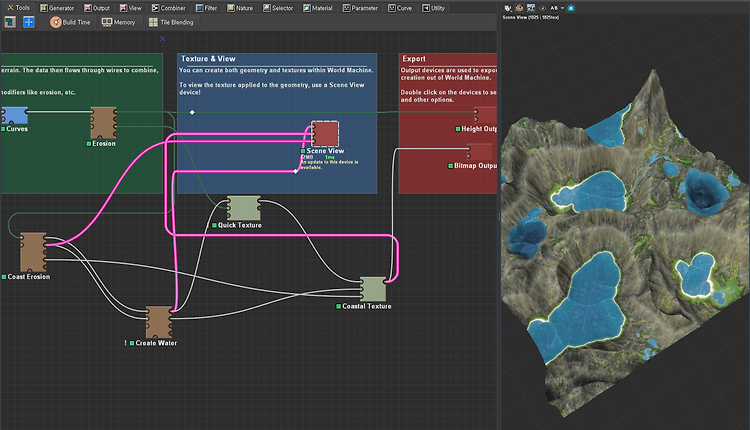
Task: Click the scene view mode icon in viewport toolbar
Action: point(519,8)
